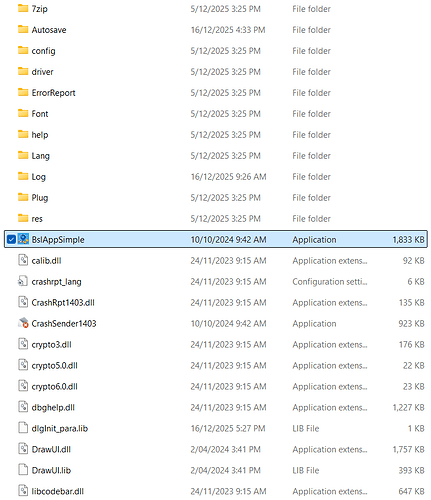This screenshot has width=431, height=500.
Task: Click the 1,757 KB size value
Action: [408, 450]
